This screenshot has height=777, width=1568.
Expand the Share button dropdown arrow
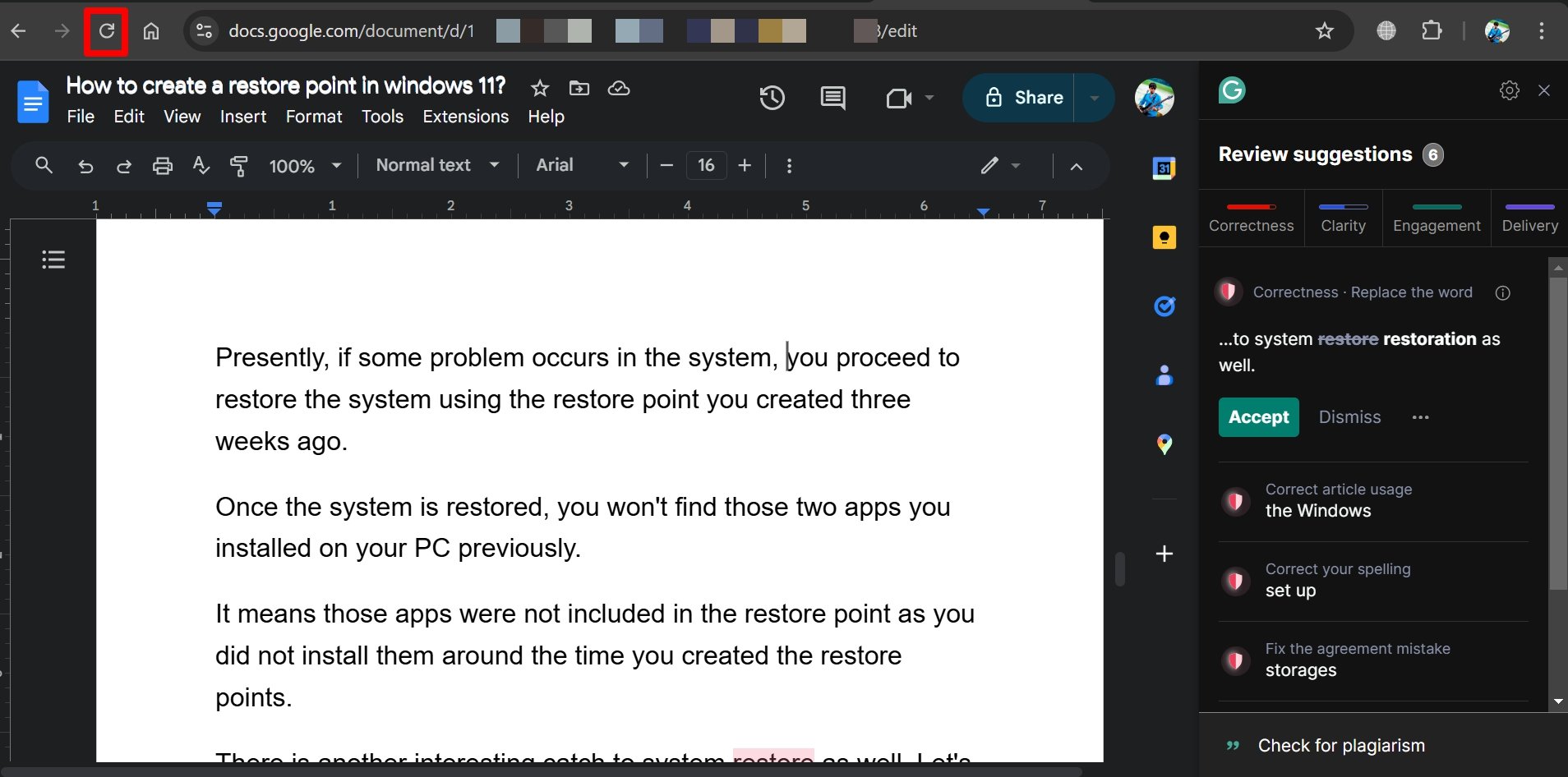(1094, 98)
